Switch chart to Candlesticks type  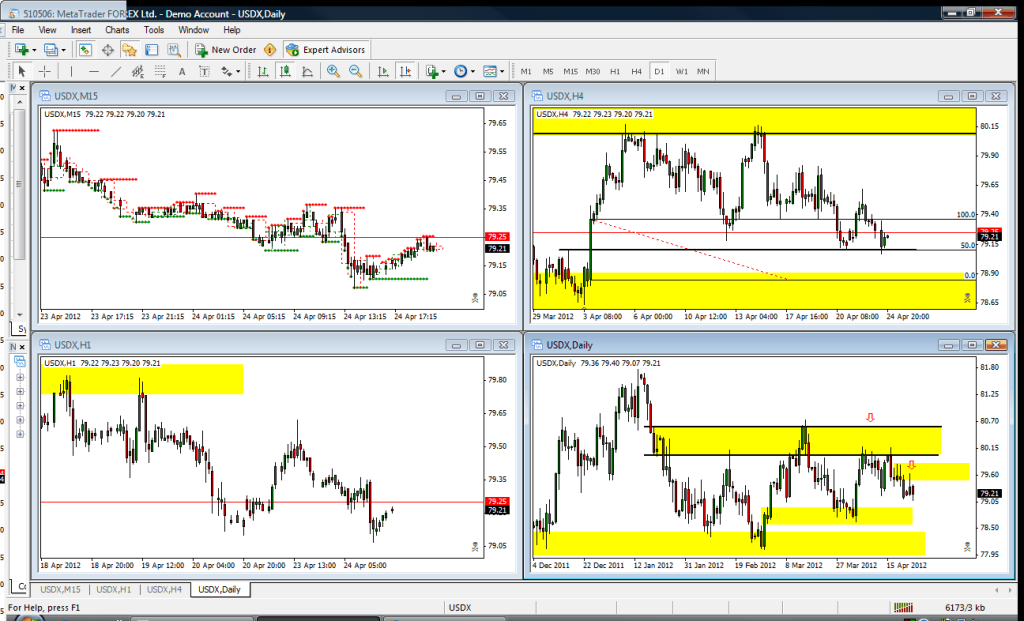click(x=285, y=71)
